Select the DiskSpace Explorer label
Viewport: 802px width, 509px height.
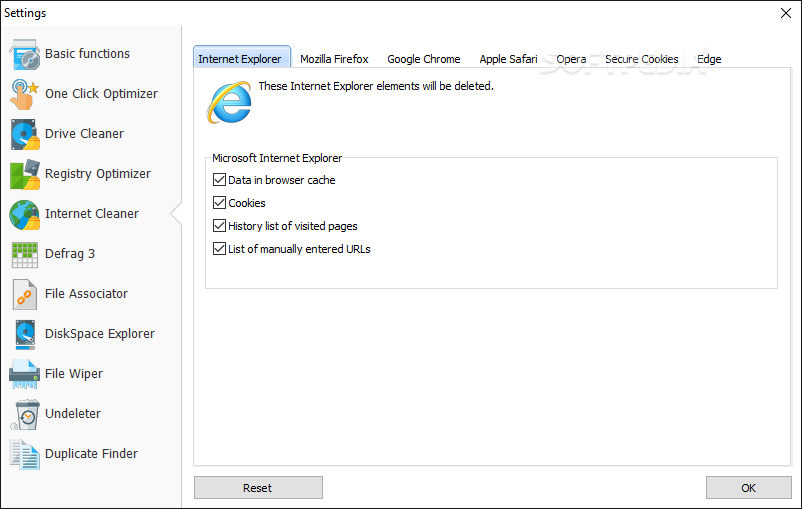pyautogui.click(x=100, y=334)
